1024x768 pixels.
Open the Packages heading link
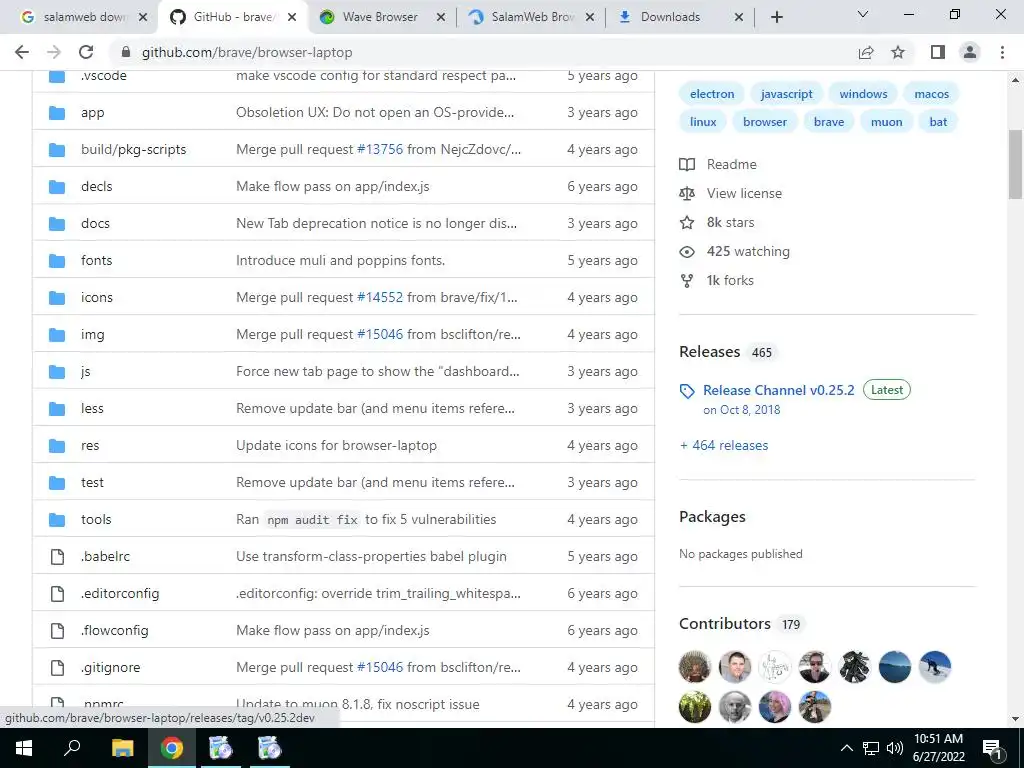712,517
